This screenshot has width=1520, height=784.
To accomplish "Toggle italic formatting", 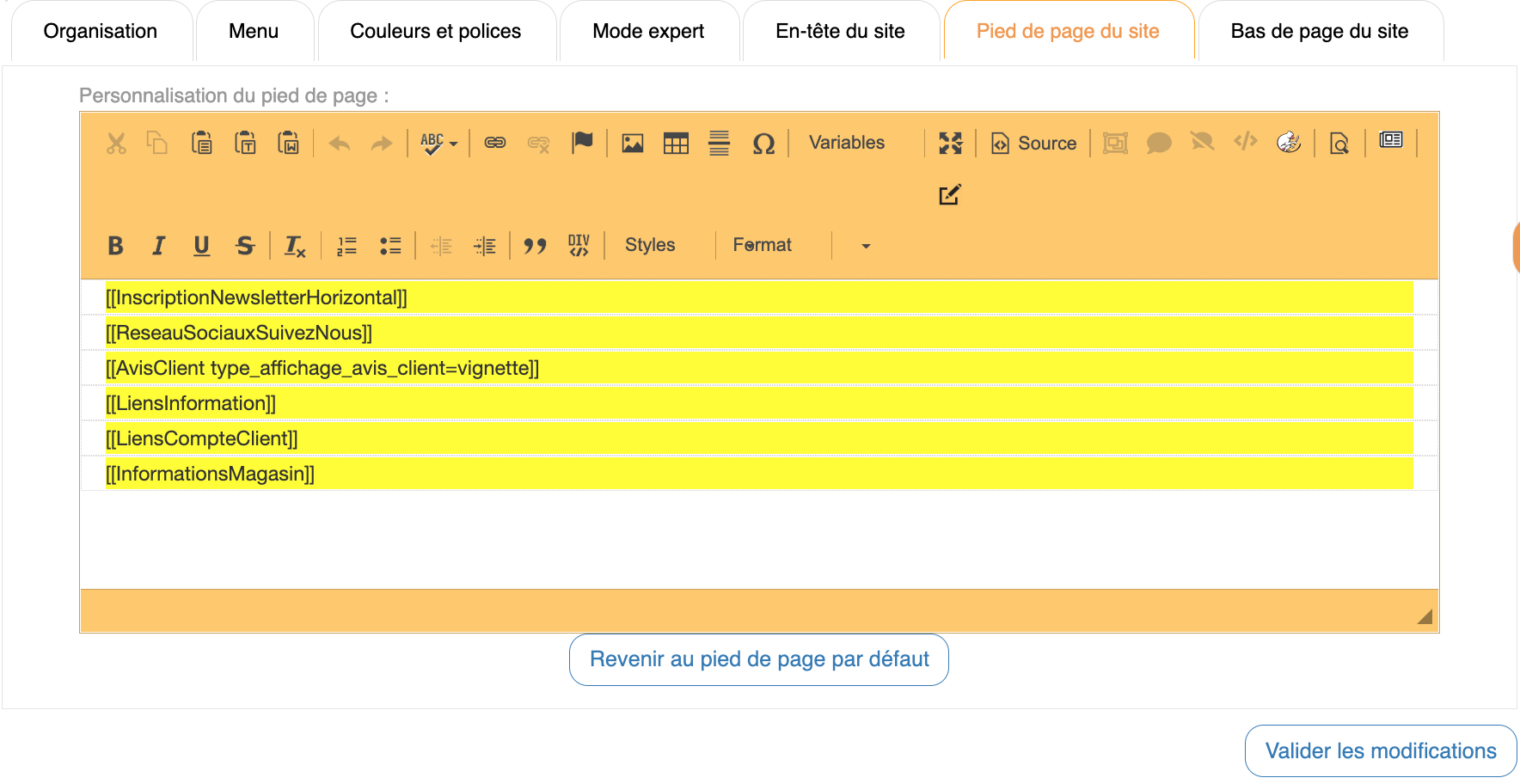I will click(x=158, y=246).
